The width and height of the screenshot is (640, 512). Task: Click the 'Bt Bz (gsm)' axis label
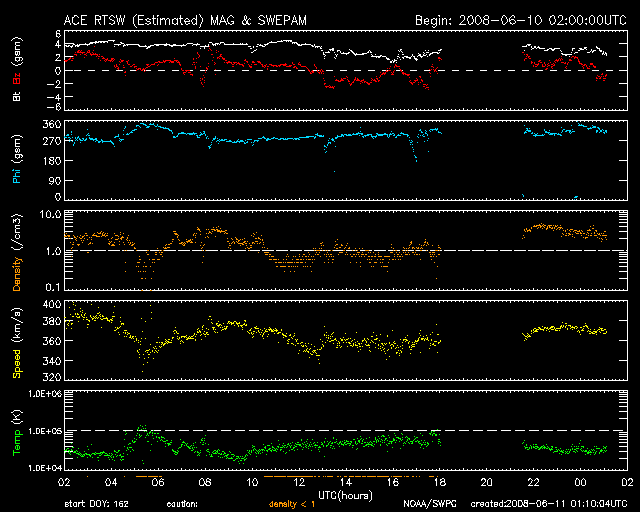[17, 69]
